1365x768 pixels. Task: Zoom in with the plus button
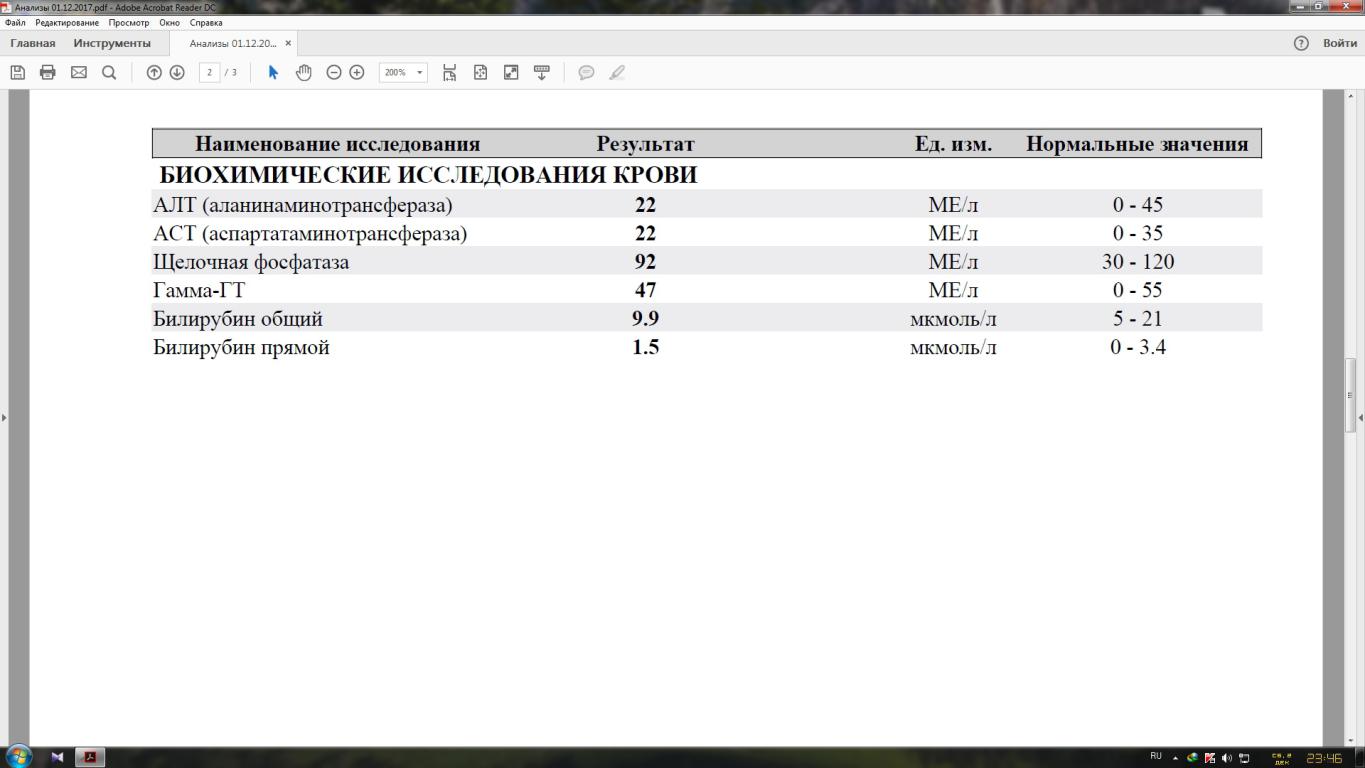357,72
